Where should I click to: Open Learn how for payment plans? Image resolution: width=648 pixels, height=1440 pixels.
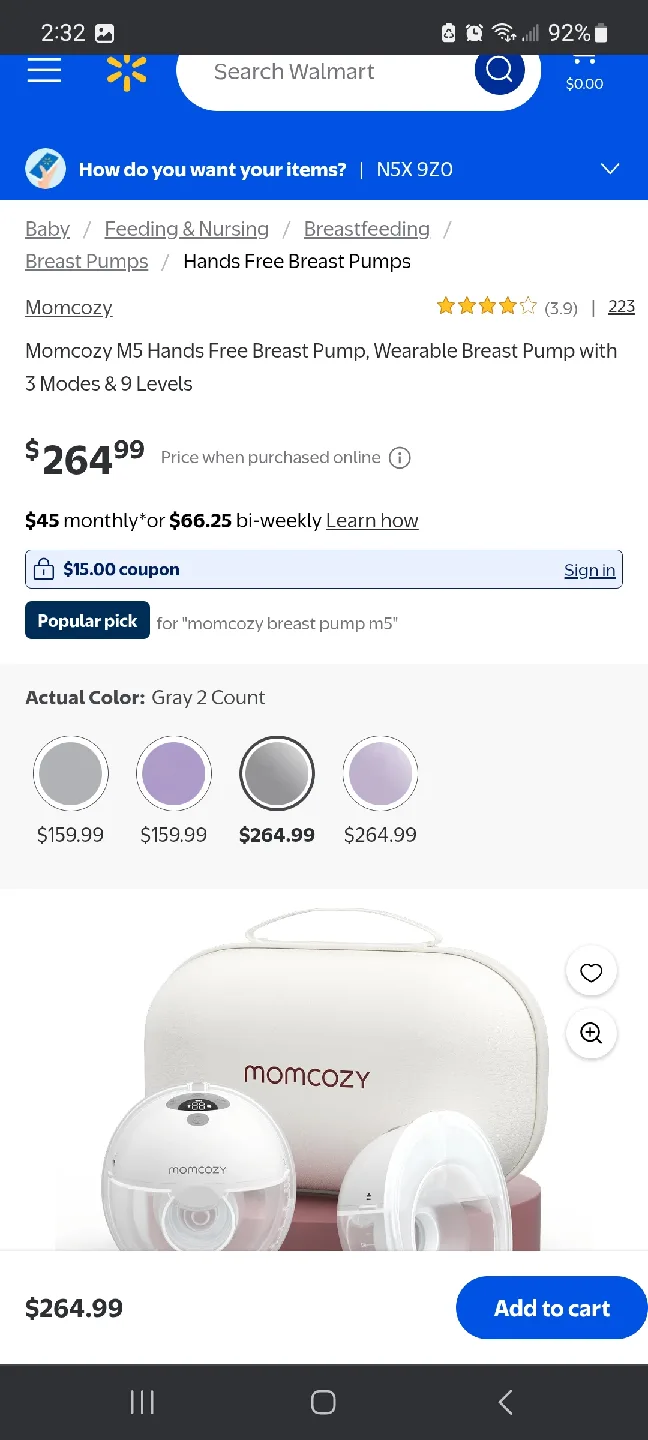(x=372, y=520)
